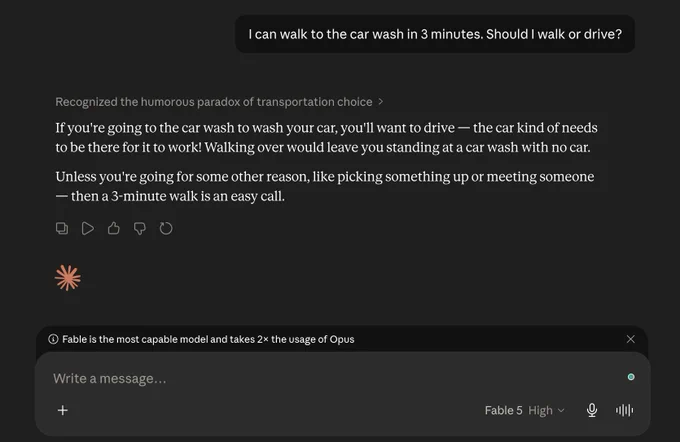
Task: Click the paragraph starting "Unless you're going"
Action: (x=325, y=186)
